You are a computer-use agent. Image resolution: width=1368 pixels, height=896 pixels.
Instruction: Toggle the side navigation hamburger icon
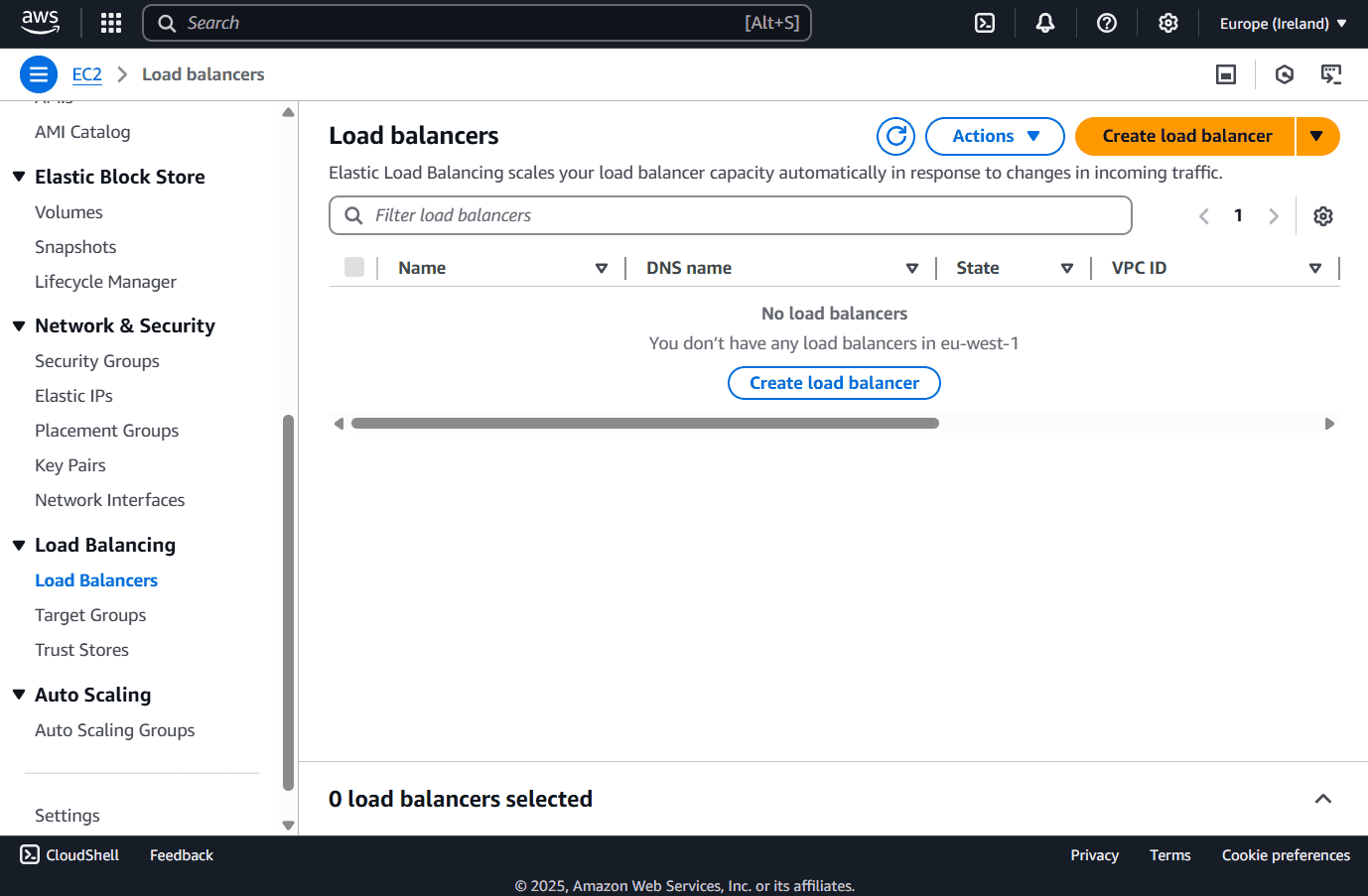[x=39, y=74]
